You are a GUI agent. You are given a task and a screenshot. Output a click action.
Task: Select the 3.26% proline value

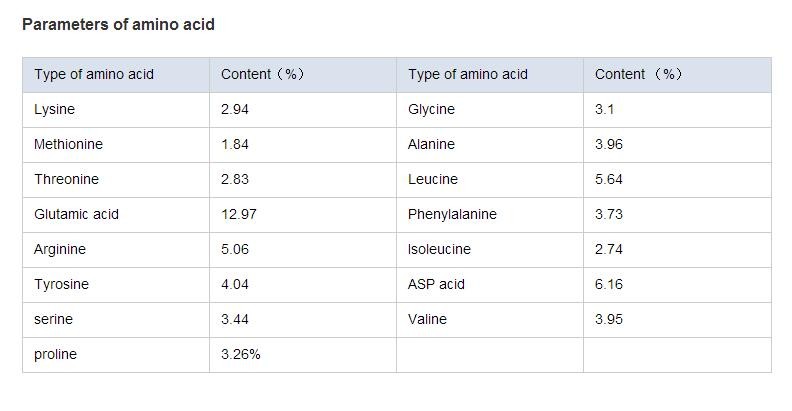tap(241, 354)
